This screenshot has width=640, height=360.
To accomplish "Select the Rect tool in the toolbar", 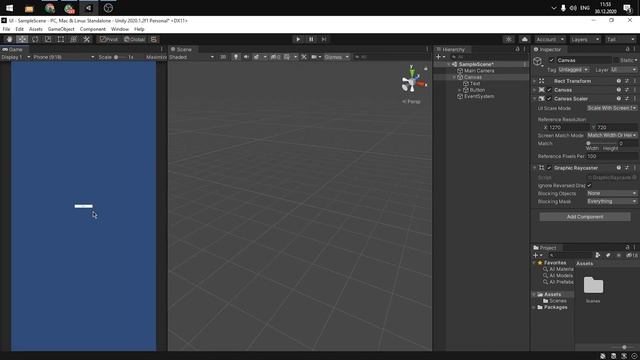I will [61, 40].
